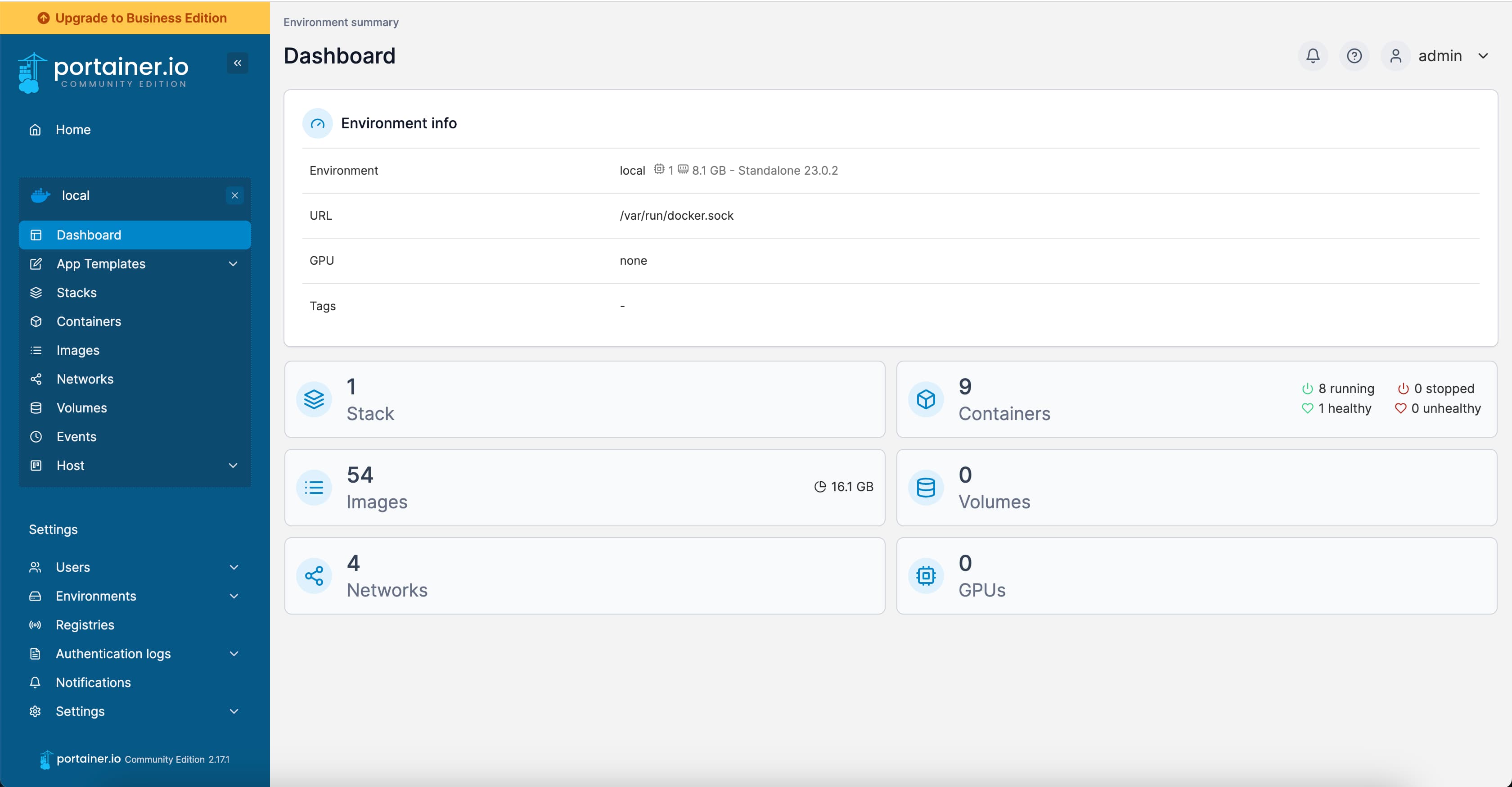Expand the App Templates submenu chevron

(x=233, y=264)
